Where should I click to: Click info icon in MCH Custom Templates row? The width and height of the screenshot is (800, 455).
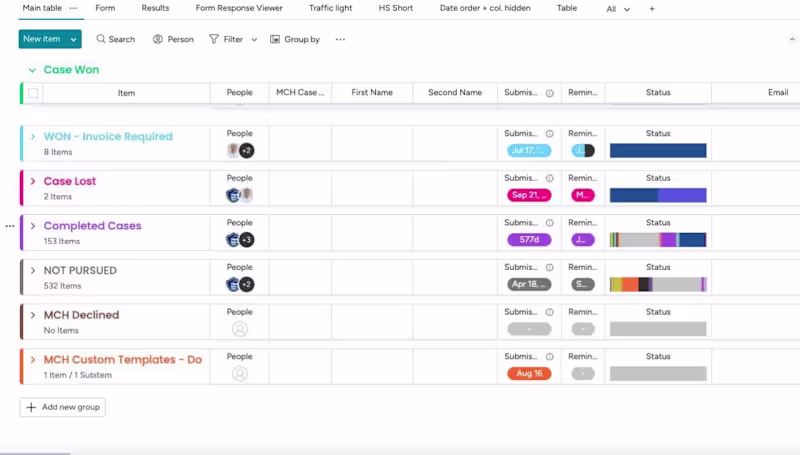click(549, 357)
